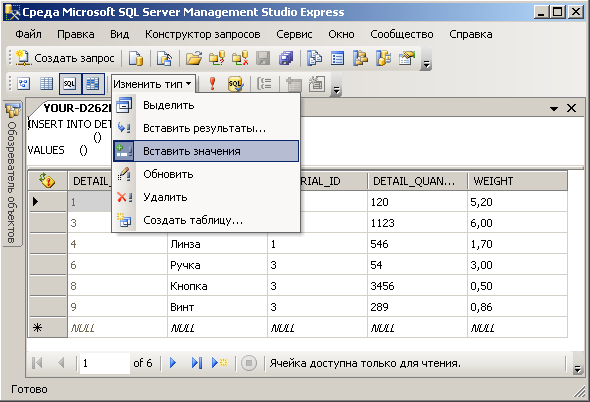The image size is (590, 402).
Task: Click the Verify SQL syntax icon
Action: (x=236, y=84)
